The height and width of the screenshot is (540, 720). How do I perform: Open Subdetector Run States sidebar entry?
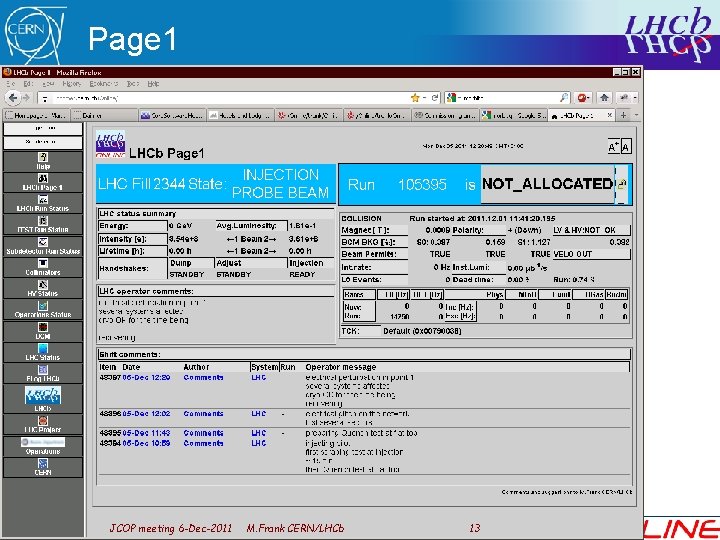pyautogui.click(x=43, y=246)
